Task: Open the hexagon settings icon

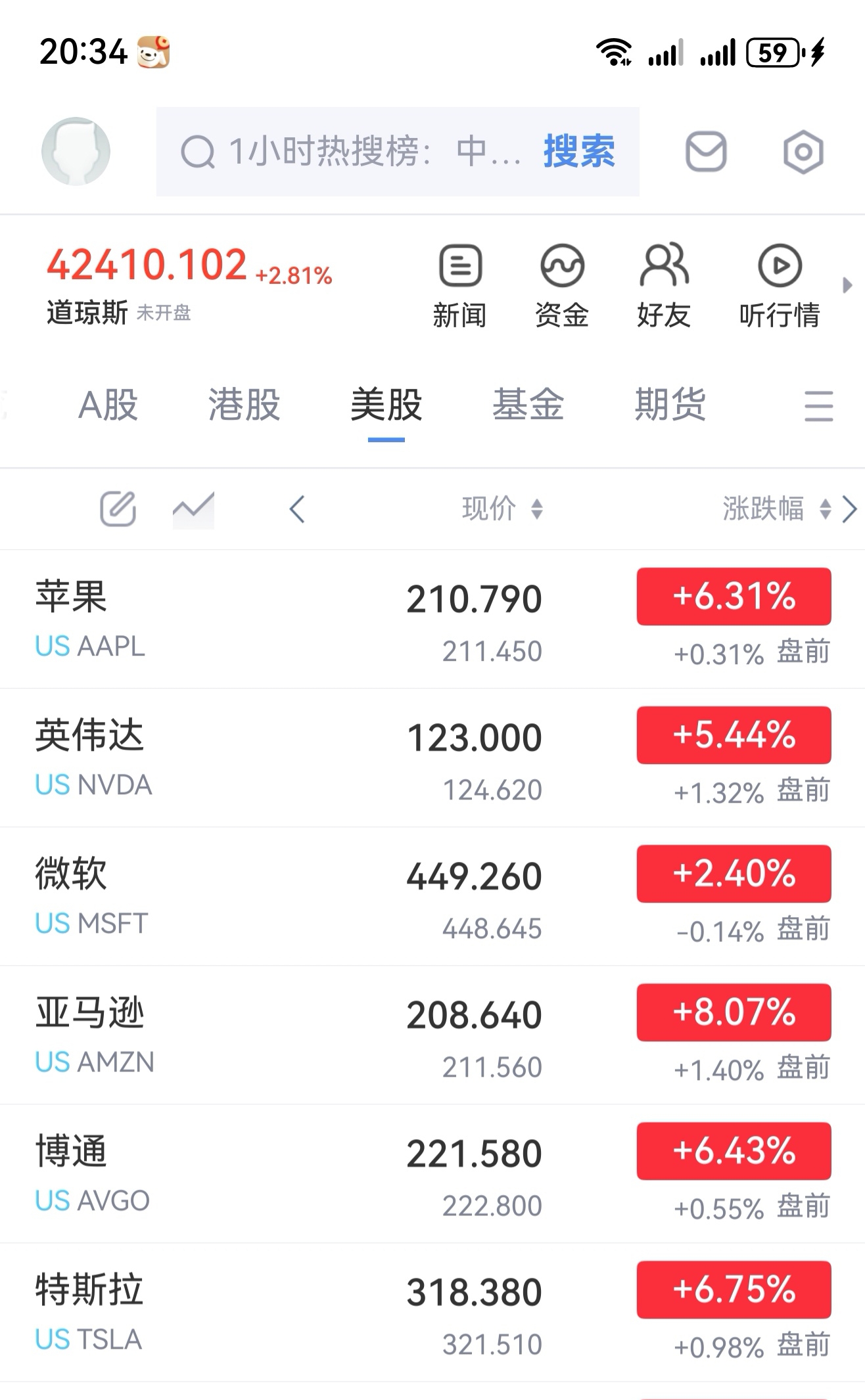Action: (803, 152)
